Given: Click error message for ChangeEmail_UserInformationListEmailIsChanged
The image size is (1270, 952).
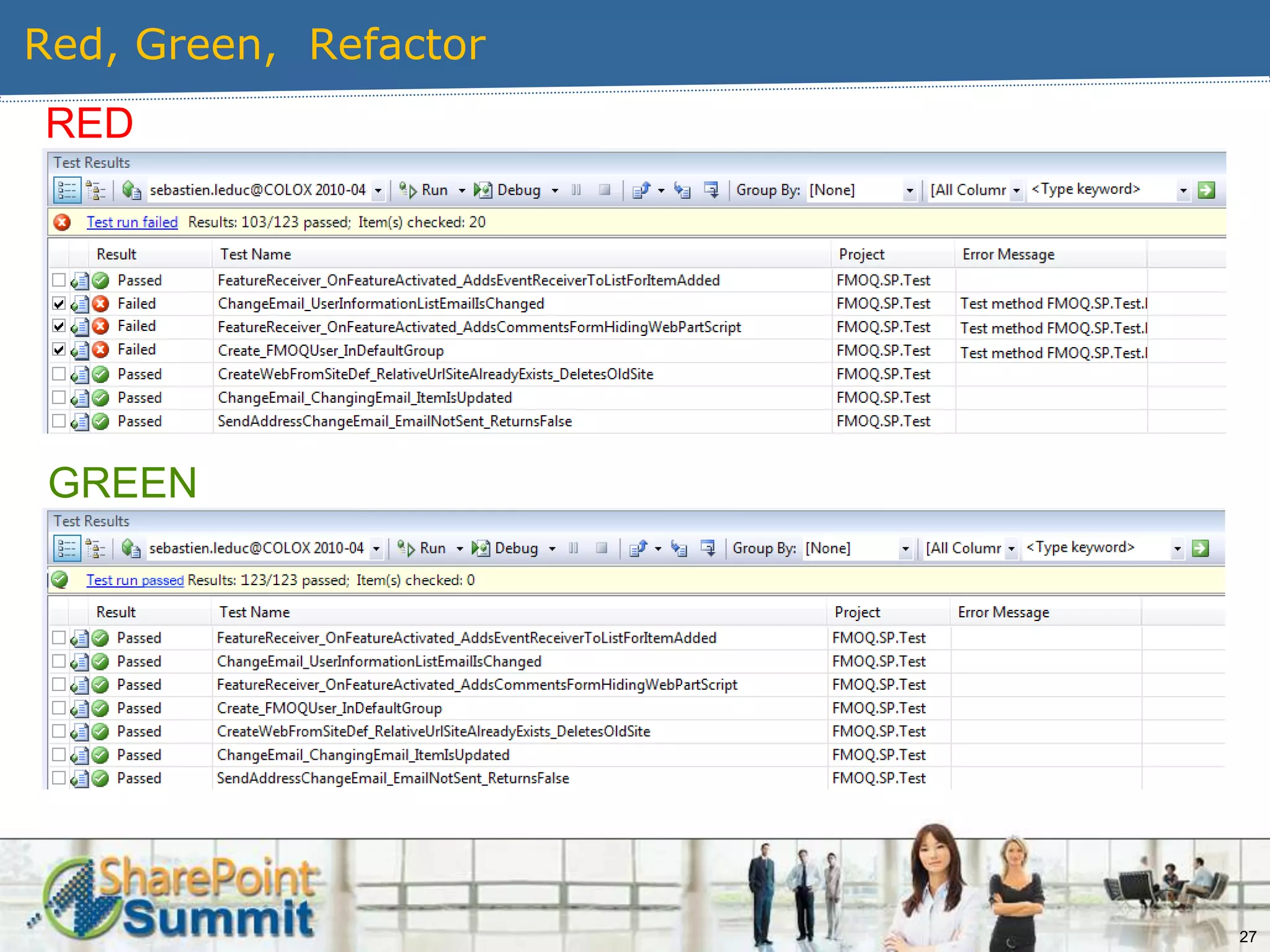Looking at the screenshot, I should (x=1054, y=304).
